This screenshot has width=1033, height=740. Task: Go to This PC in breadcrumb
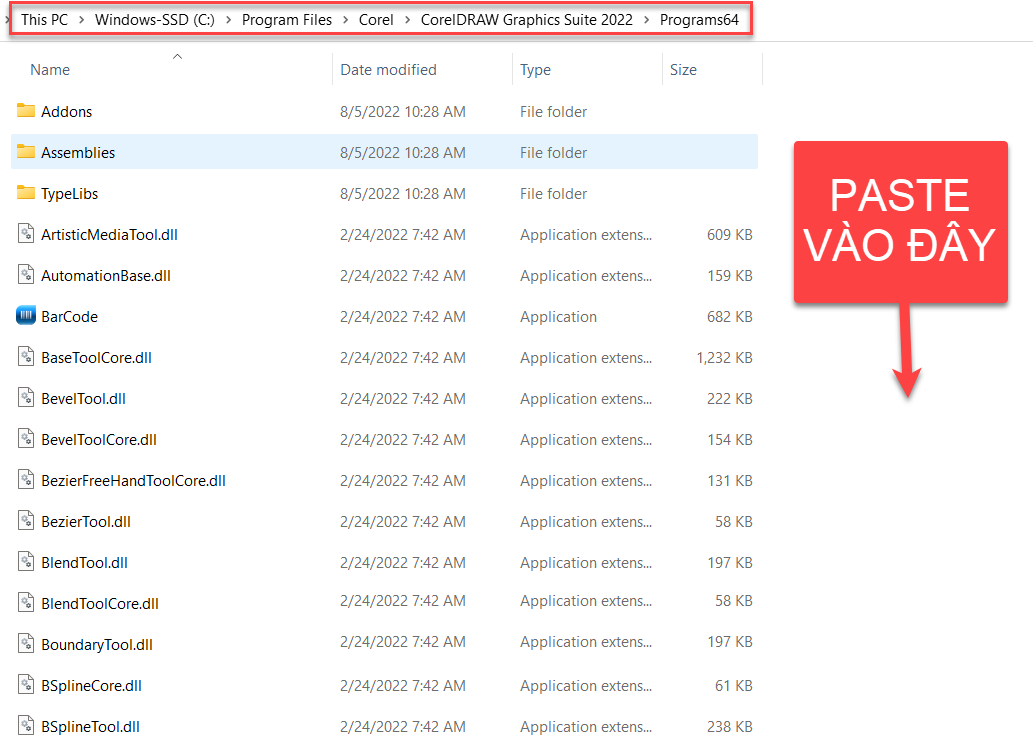(44, 20)
